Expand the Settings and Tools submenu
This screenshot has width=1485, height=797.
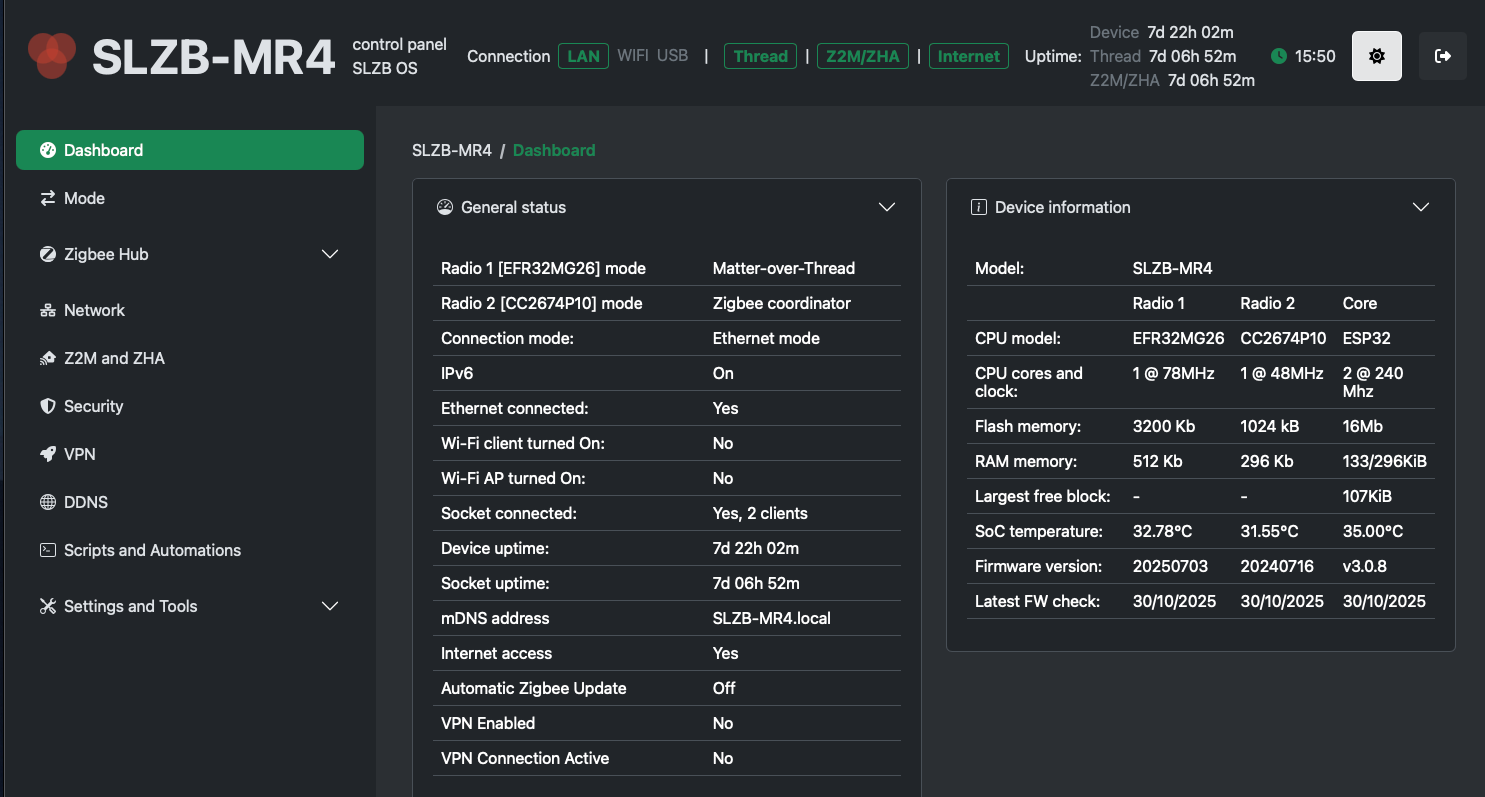(330, 606)
